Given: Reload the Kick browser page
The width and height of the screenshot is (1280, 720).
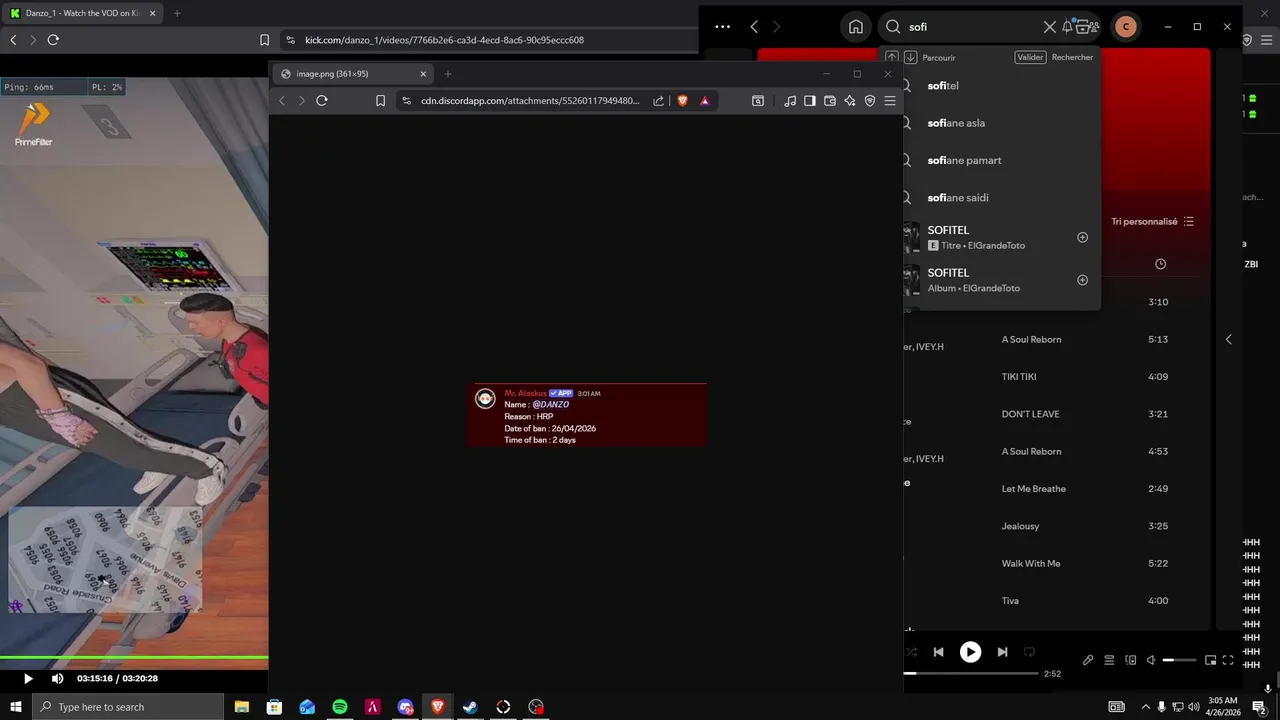Looking at the screenshot, I should click(53, 40).
